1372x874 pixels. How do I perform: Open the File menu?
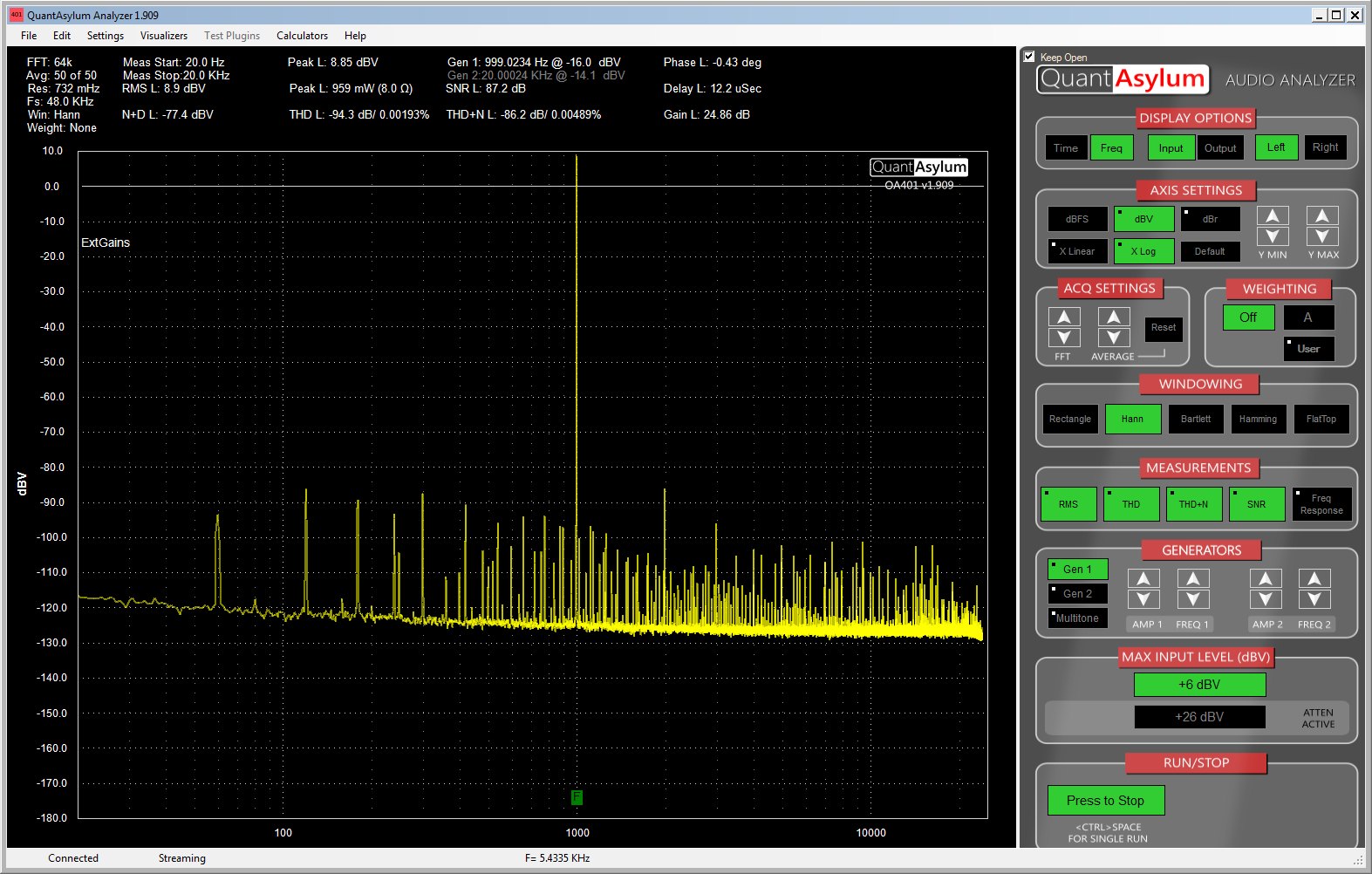29,36
